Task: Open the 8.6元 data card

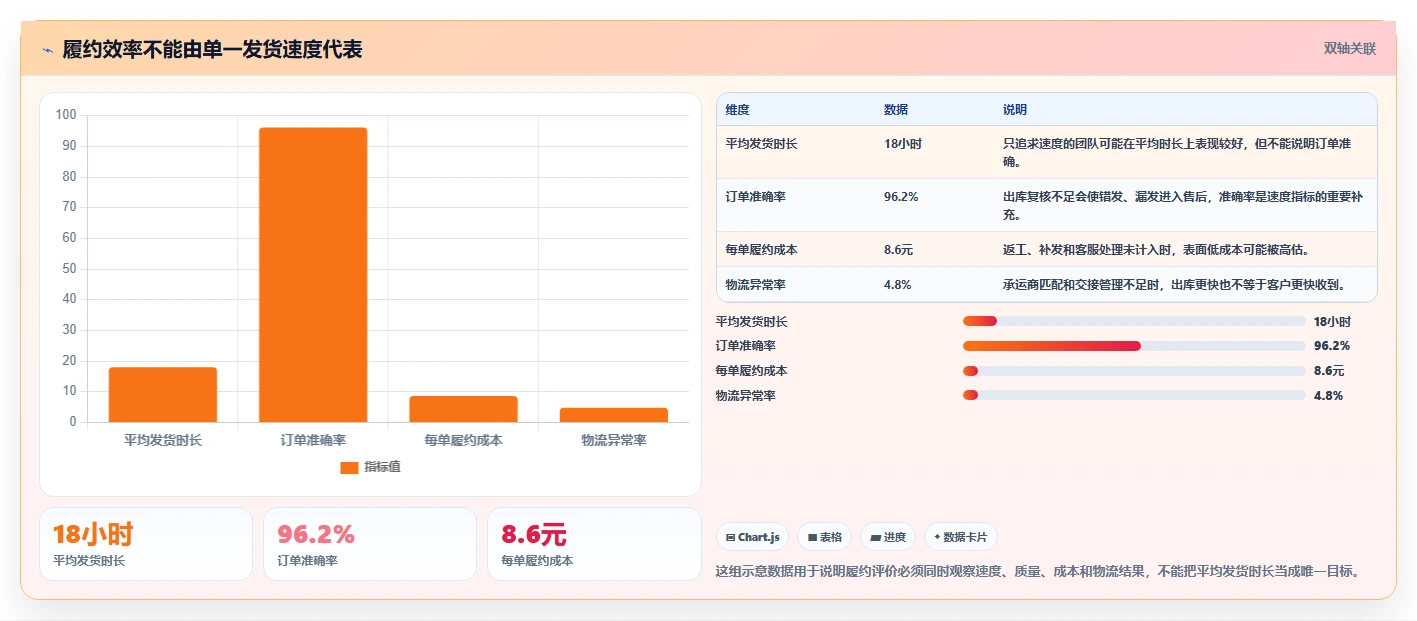Action: pos(594,544)
